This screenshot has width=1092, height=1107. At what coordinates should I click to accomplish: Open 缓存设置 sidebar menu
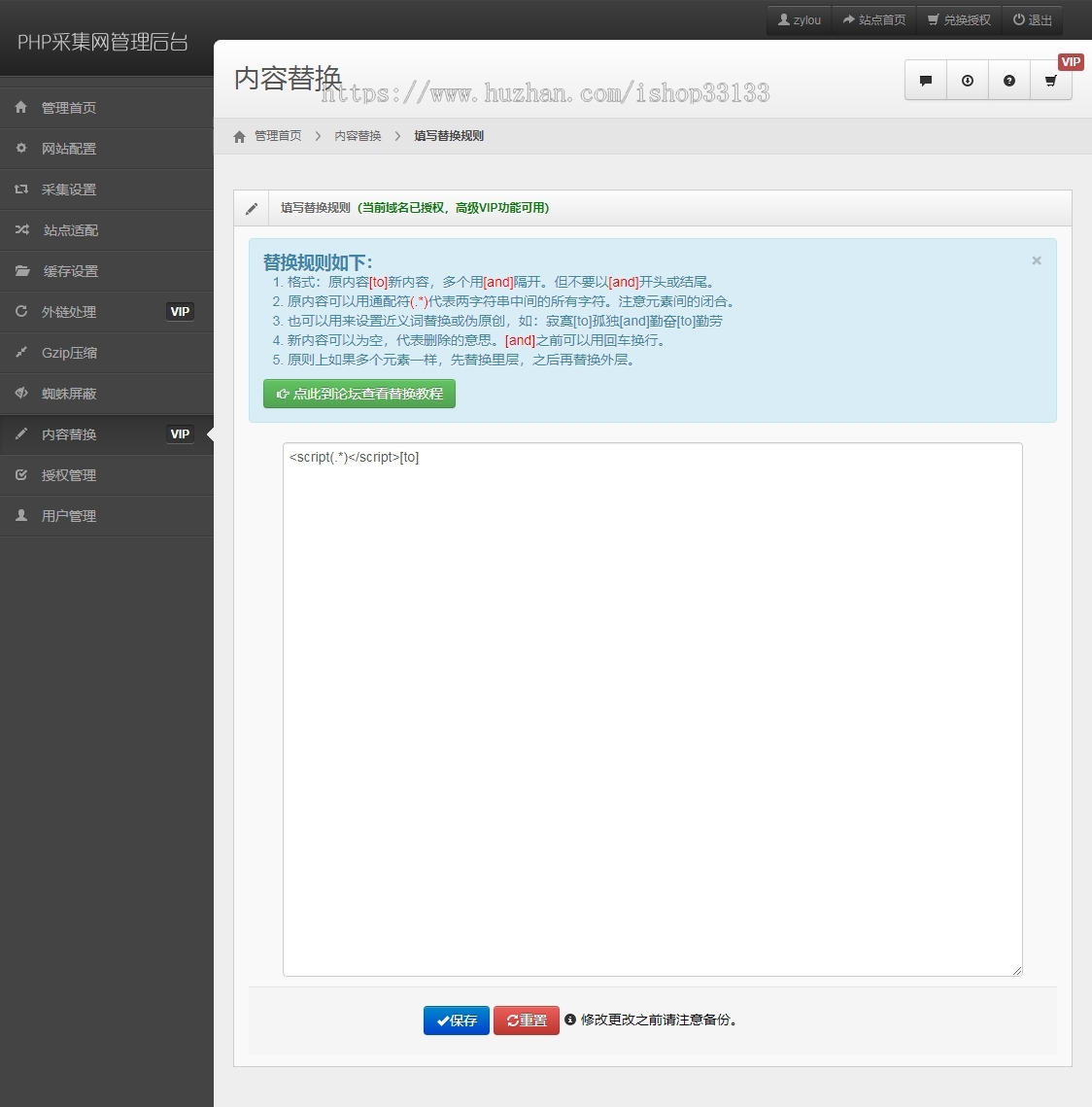pos(71,271)
